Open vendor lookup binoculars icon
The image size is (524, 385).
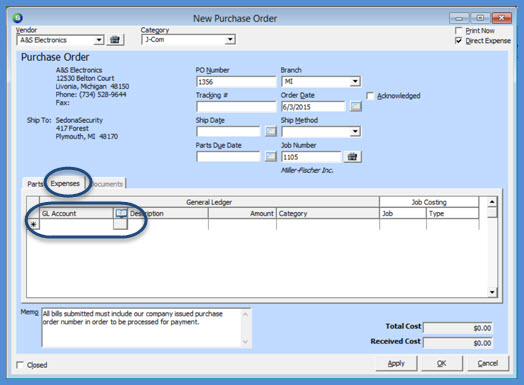coord(115,40)
